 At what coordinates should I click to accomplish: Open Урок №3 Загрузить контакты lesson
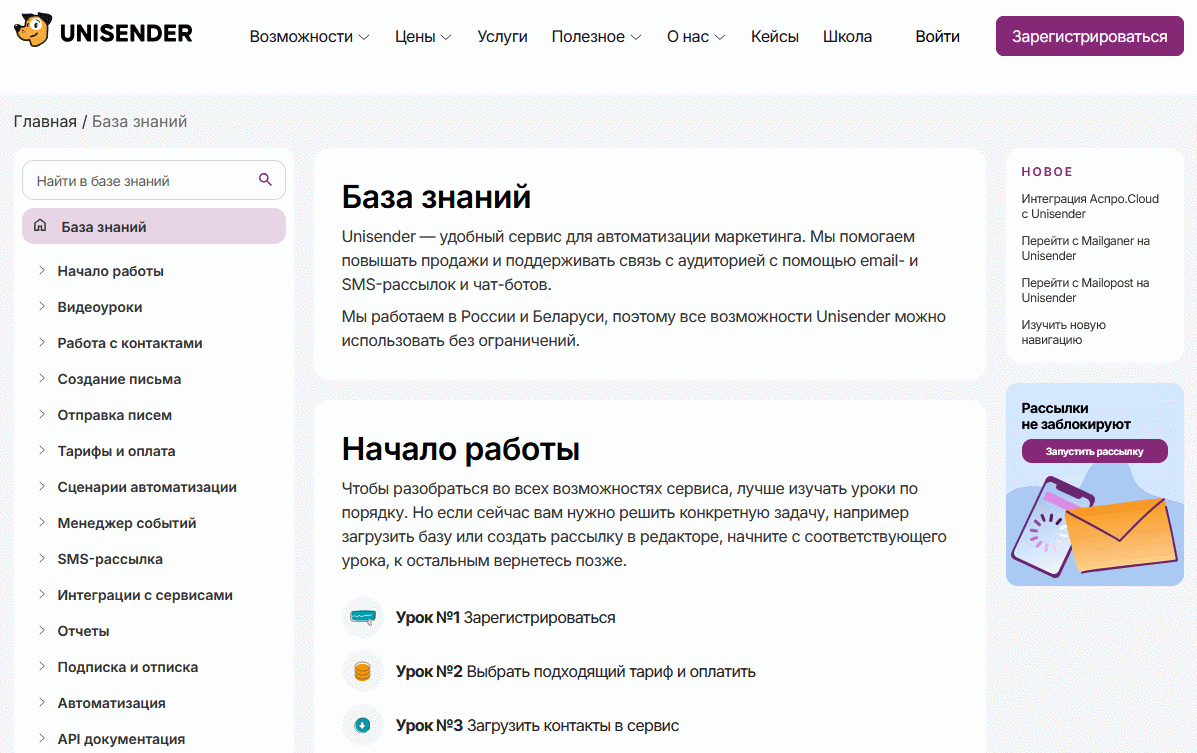[537, 726]
